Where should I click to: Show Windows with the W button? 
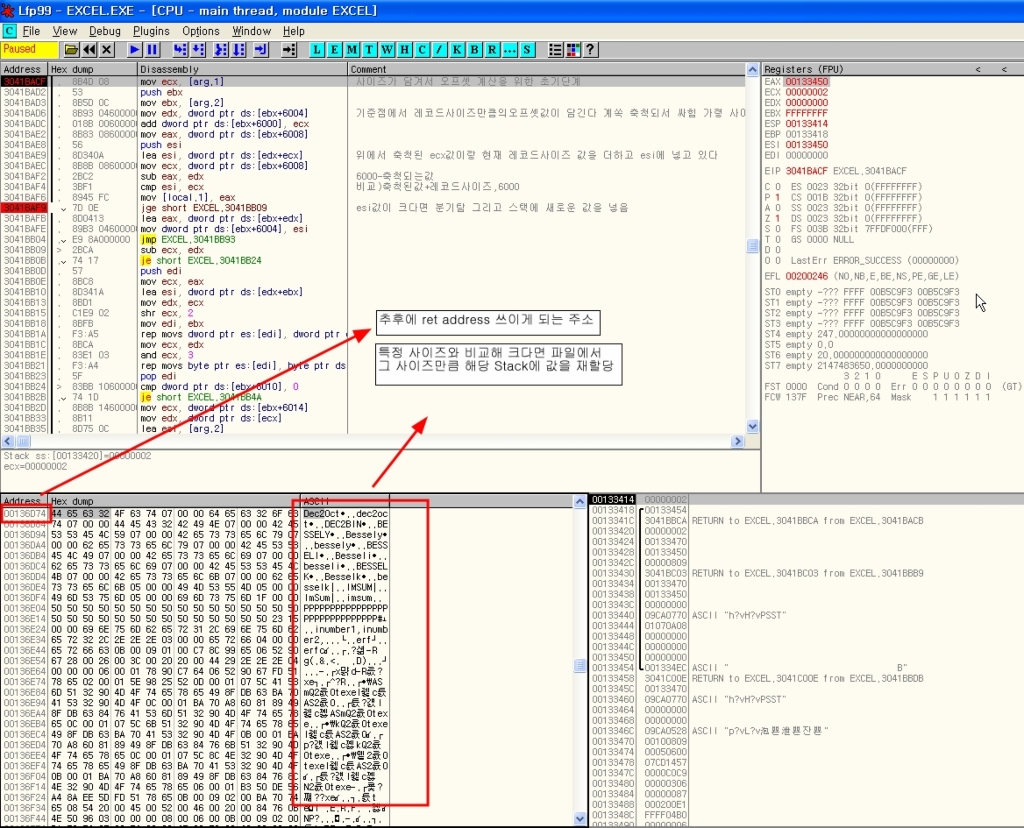[x=387, y=50]
